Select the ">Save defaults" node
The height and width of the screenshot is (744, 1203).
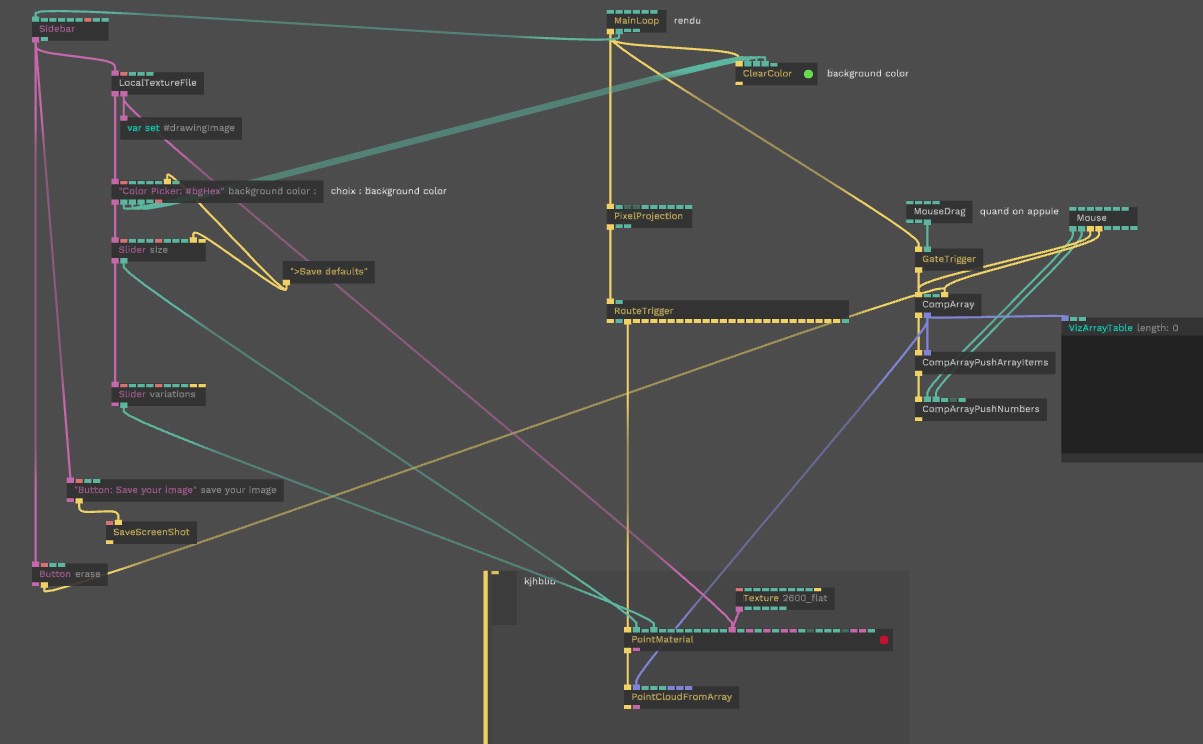point(329,272)
